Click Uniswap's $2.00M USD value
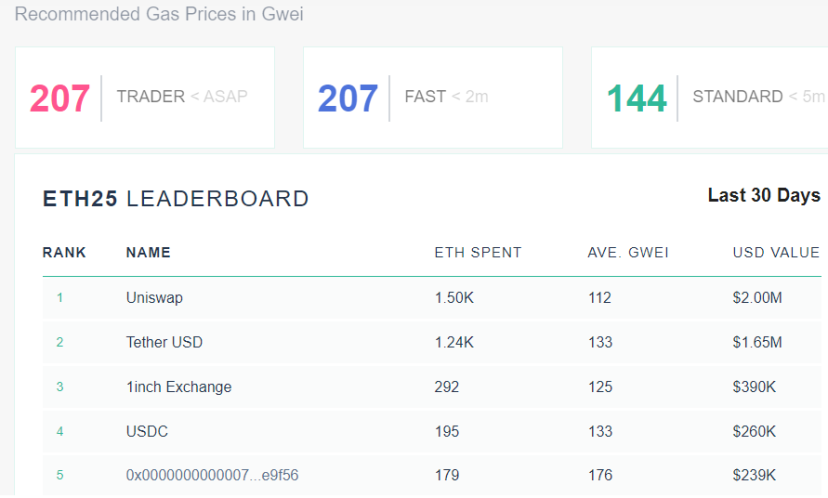The width and height of the screenshot is (828, 498). click(757, 298)
